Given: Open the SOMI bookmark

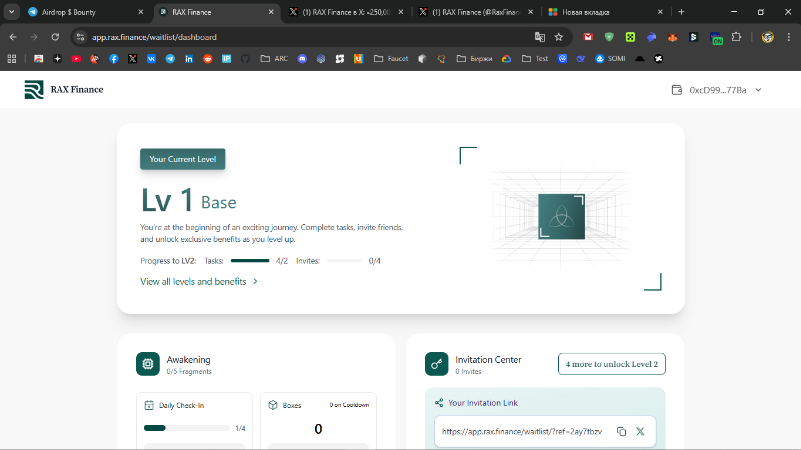Looking at the screenshot, I should (x=610, y=59).
